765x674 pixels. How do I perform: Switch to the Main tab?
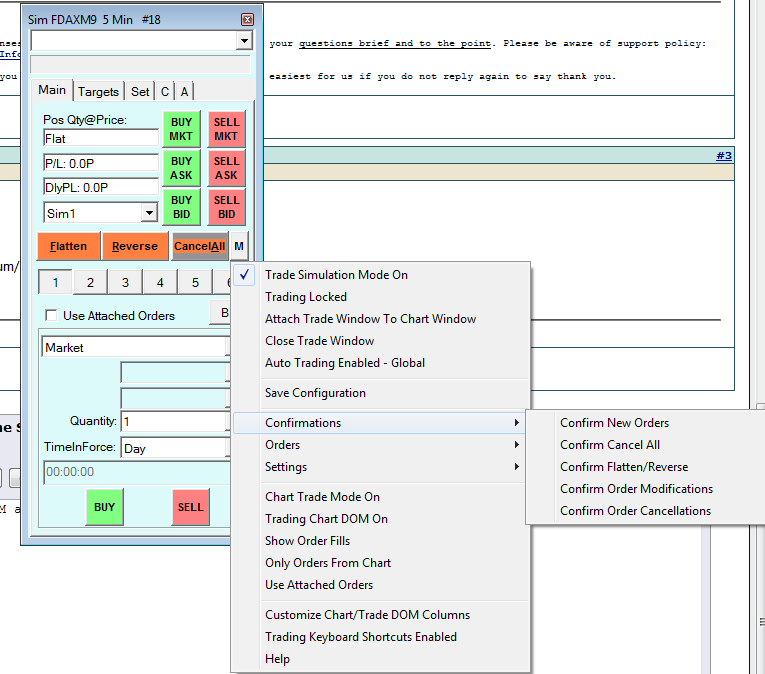tap(52, 90)
